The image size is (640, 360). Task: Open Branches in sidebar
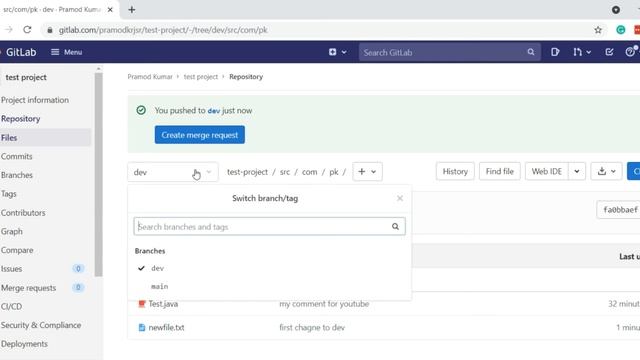17,175
